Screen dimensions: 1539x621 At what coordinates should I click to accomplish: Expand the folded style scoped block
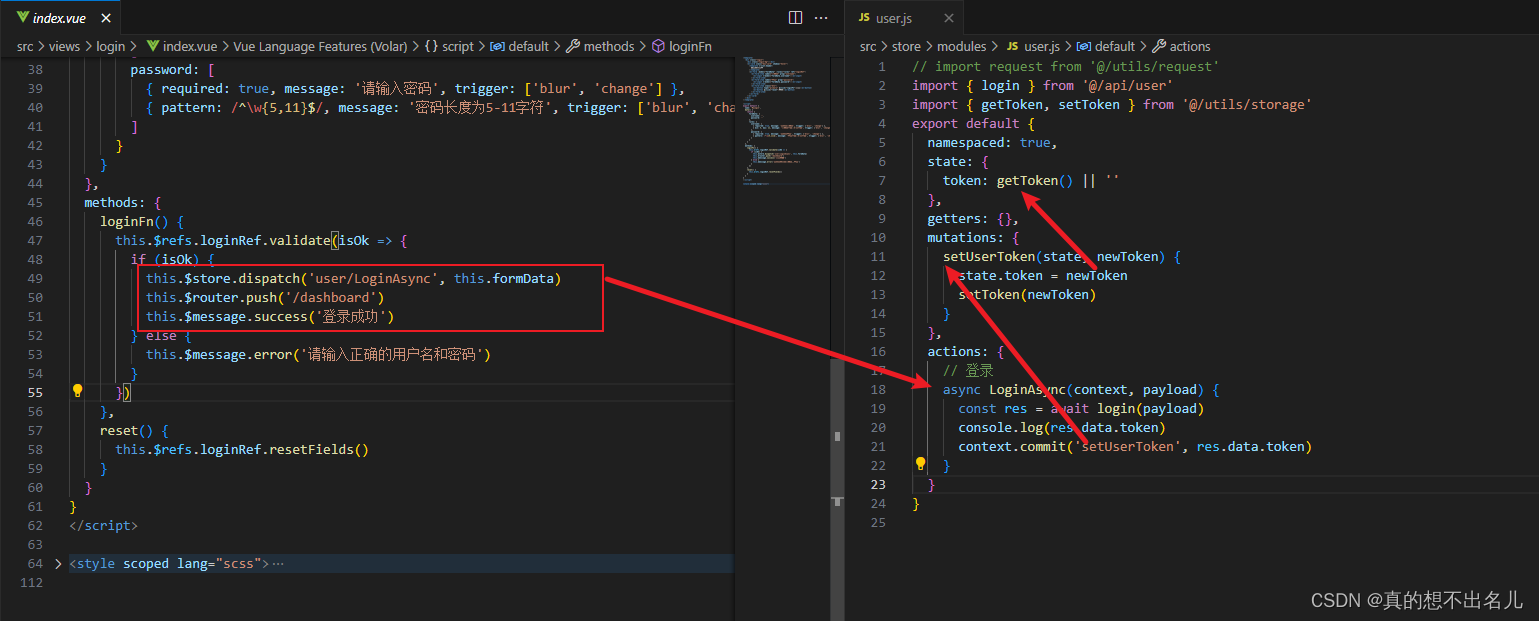pyautogui.click(x=58, y=564)
